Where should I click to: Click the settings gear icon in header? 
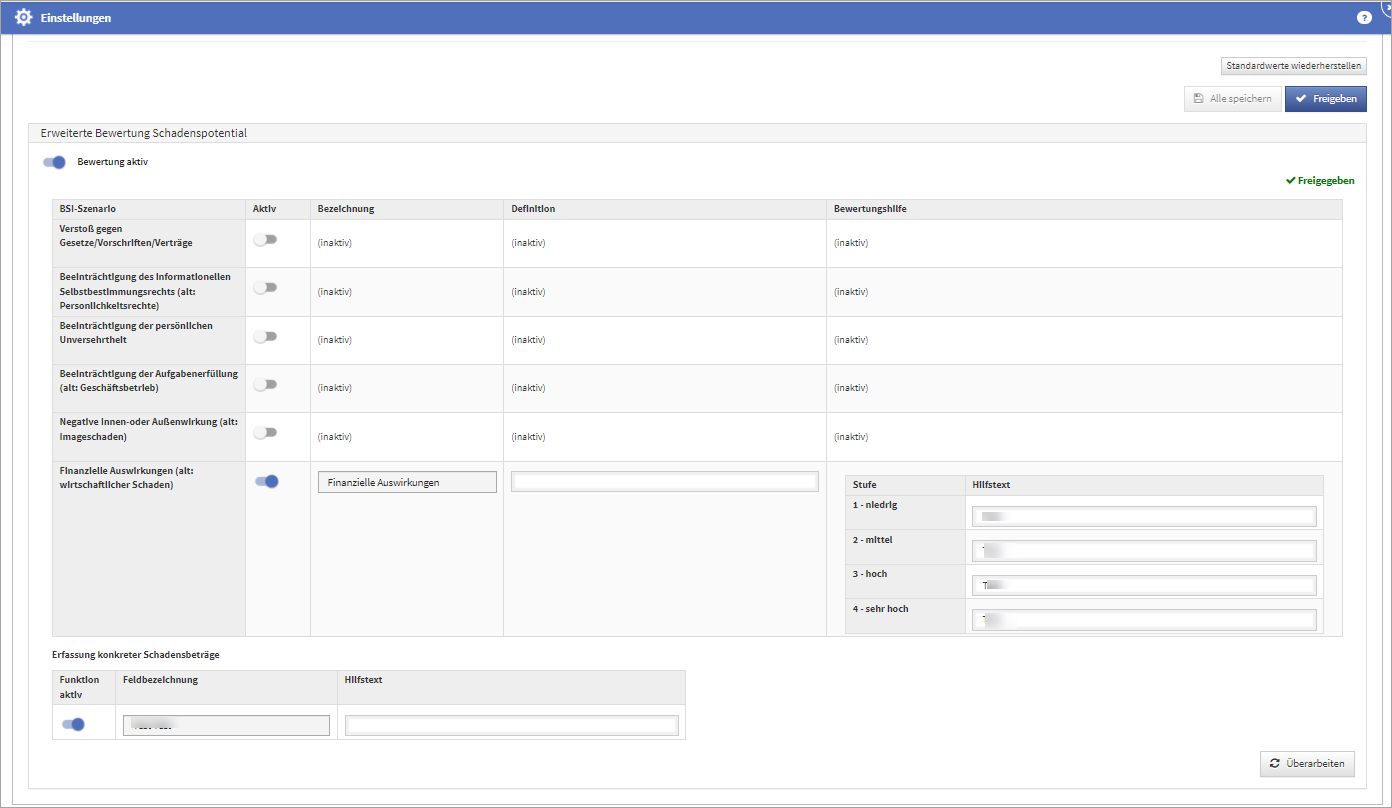tap(24, 18)
